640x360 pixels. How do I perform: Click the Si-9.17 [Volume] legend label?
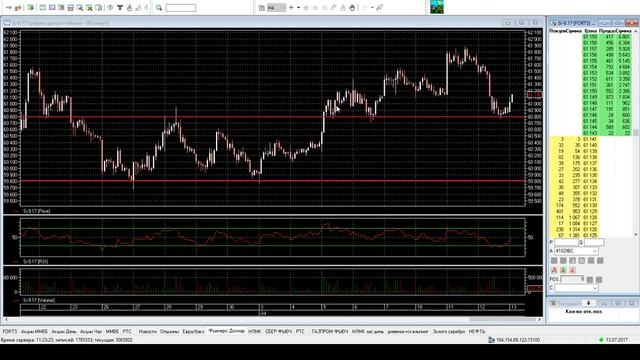39,300
